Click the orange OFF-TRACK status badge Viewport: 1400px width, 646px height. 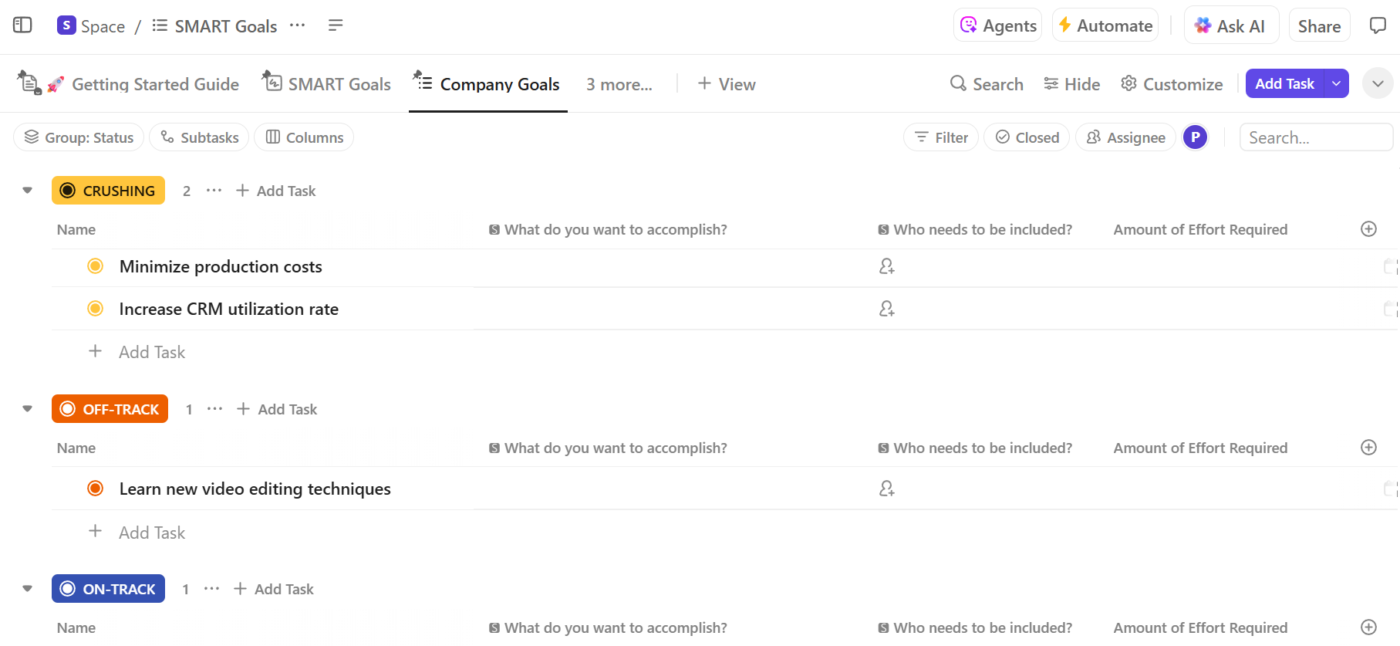pos(110,409)
